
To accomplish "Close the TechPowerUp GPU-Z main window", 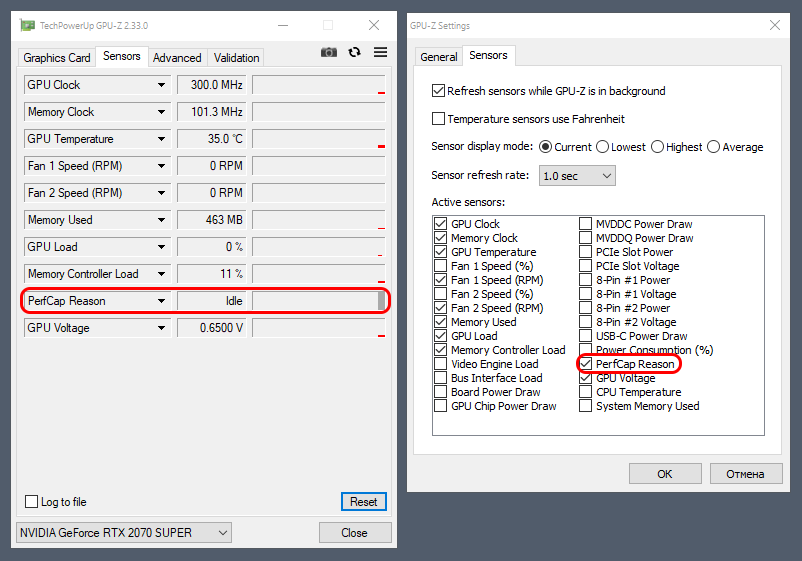I will [x=374, y=25].
